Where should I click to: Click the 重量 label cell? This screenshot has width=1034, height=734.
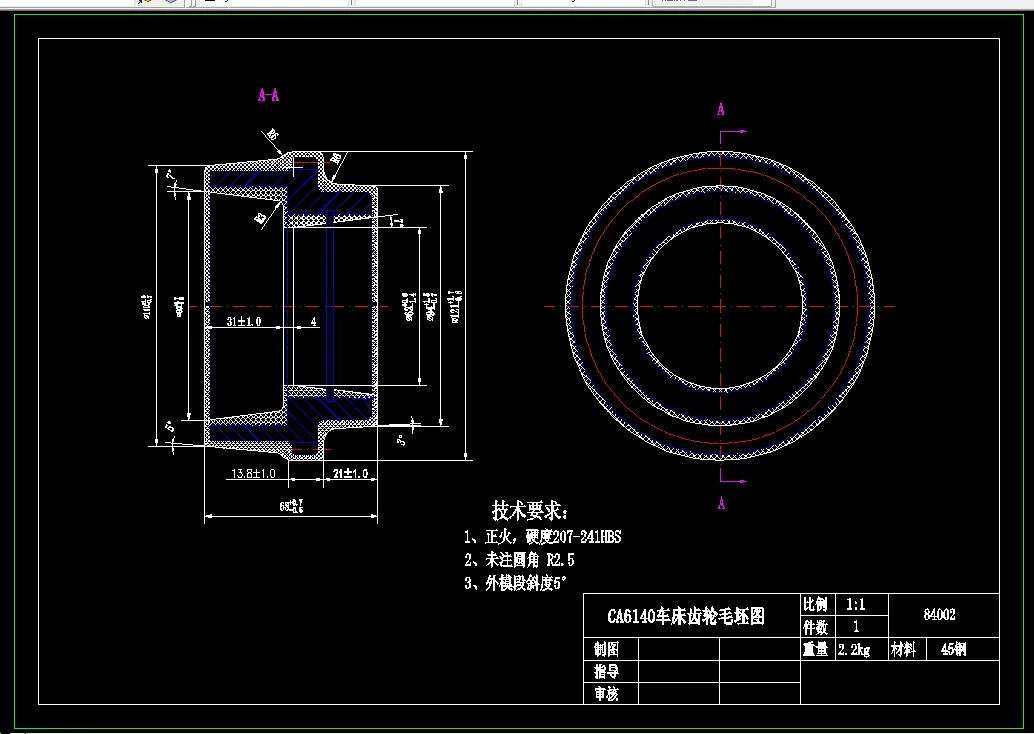tap(815, 649)
